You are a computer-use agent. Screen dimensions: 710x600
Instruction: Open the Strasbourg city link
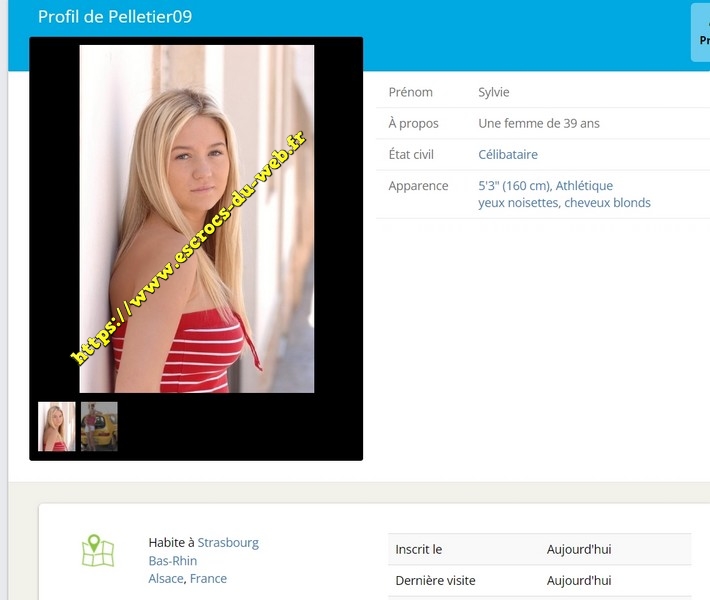(x=228, y=543)
